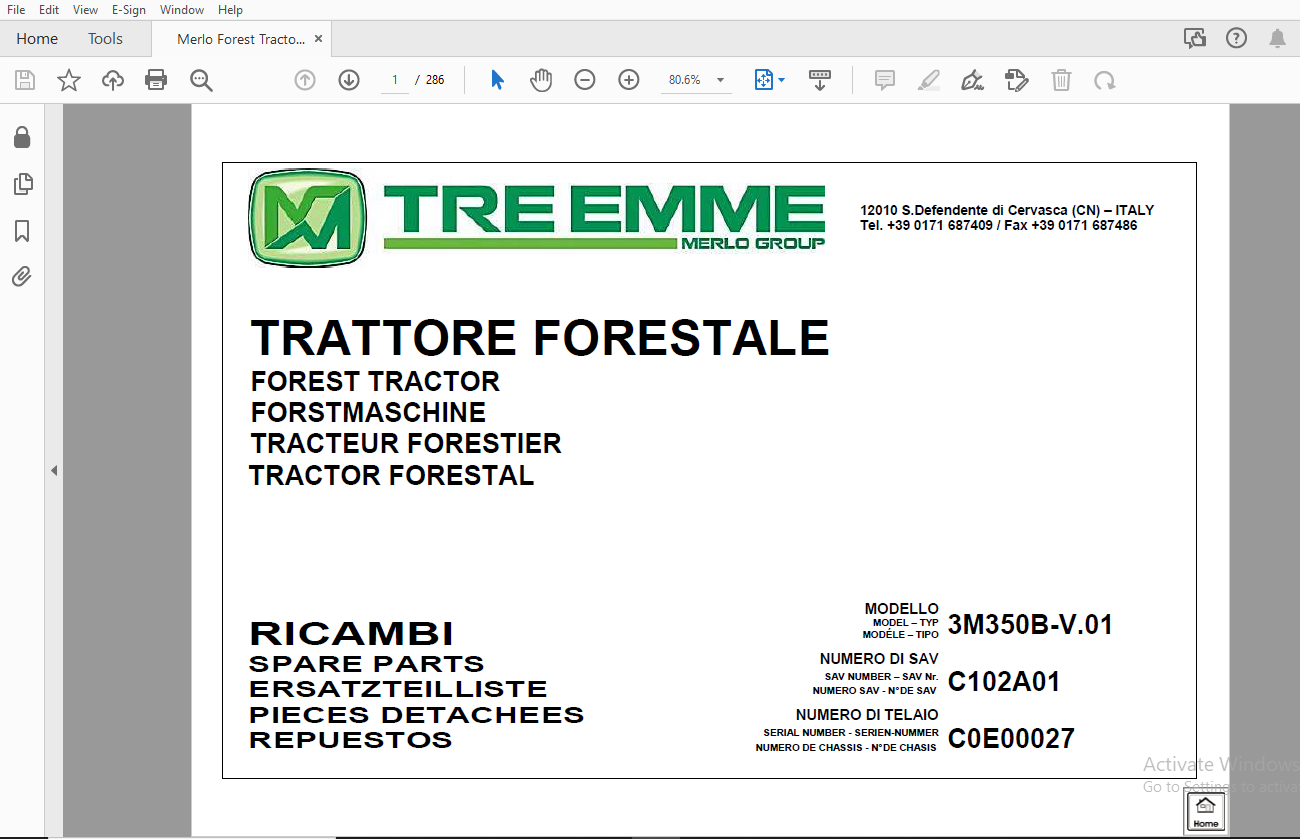
Task: Open the bookmarks panel
Action: coord(22,231)
